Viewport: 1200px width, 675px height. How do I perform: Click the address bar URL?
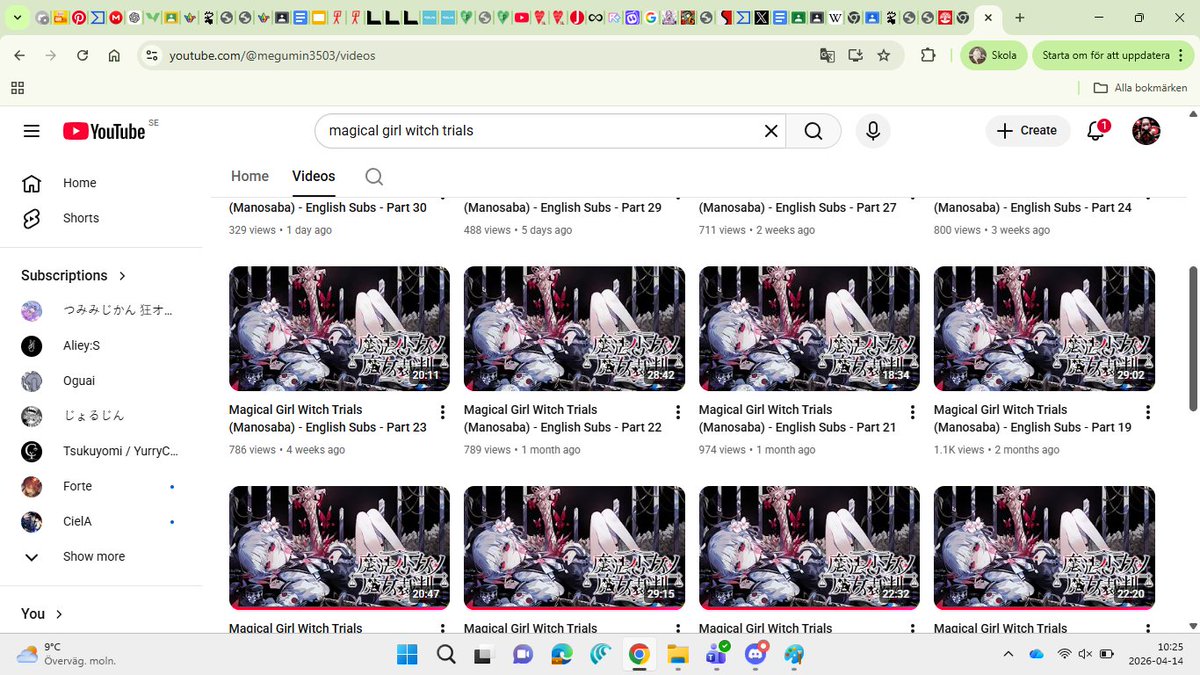(272, 56)
